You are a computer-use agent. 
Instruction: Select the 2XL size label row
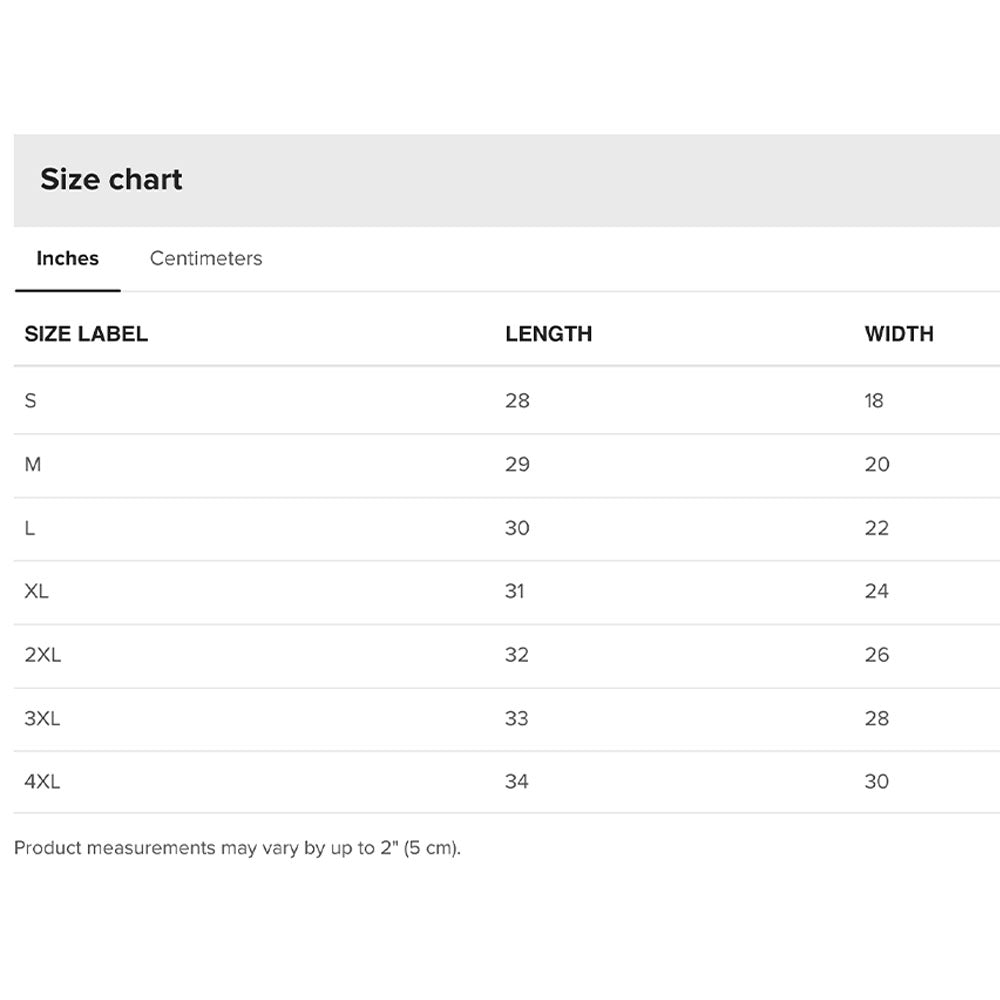(42, 655)
